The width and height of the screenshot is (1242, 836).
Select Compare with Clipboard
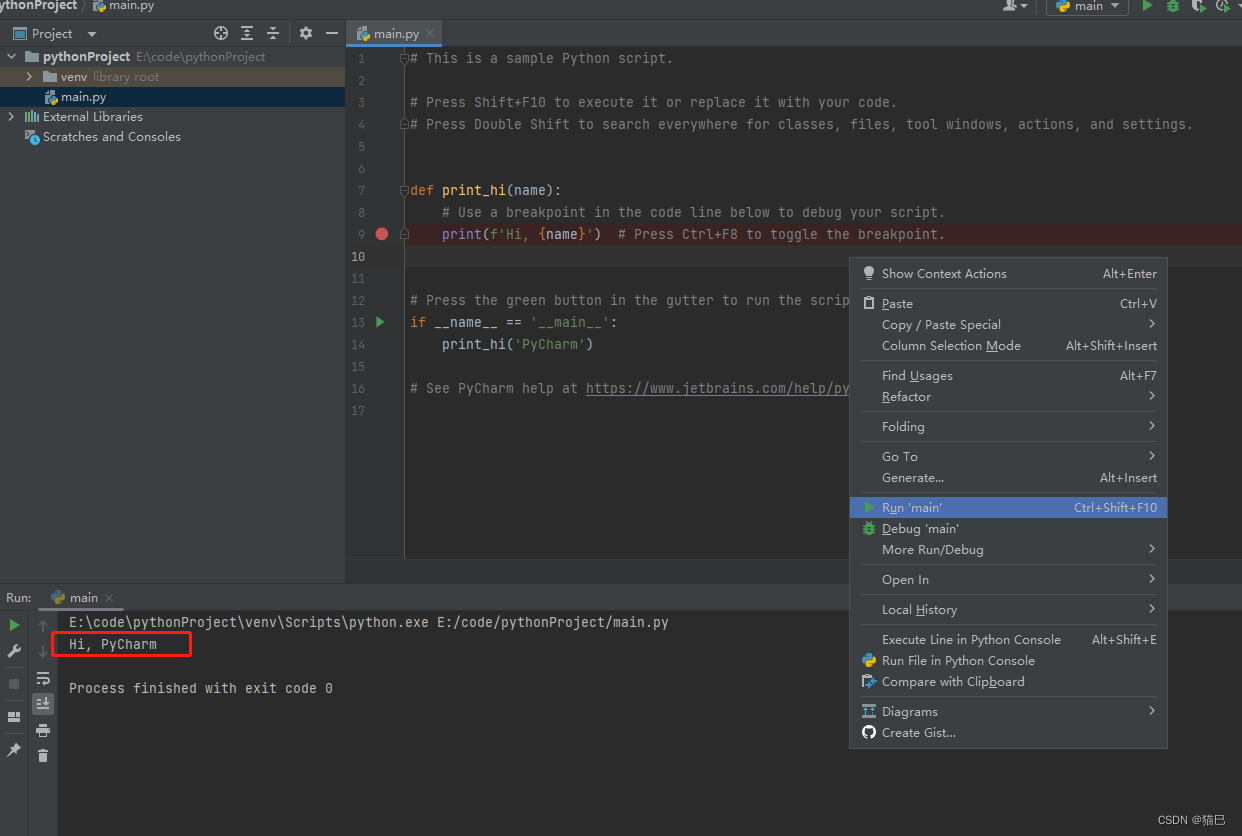(x=1008, y=681)
